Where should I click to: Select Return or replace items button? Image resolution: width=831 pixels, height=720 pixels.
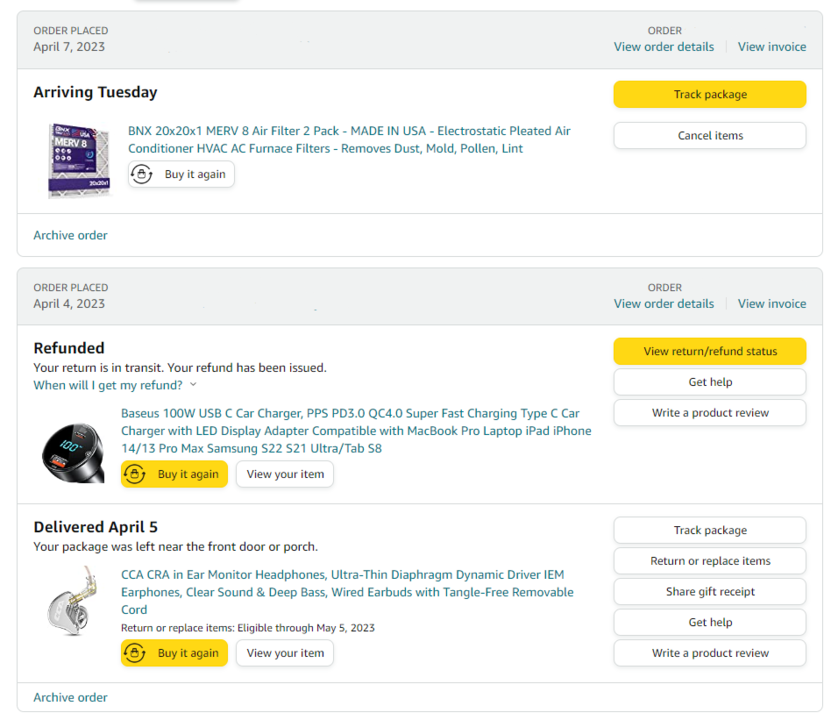709,561
